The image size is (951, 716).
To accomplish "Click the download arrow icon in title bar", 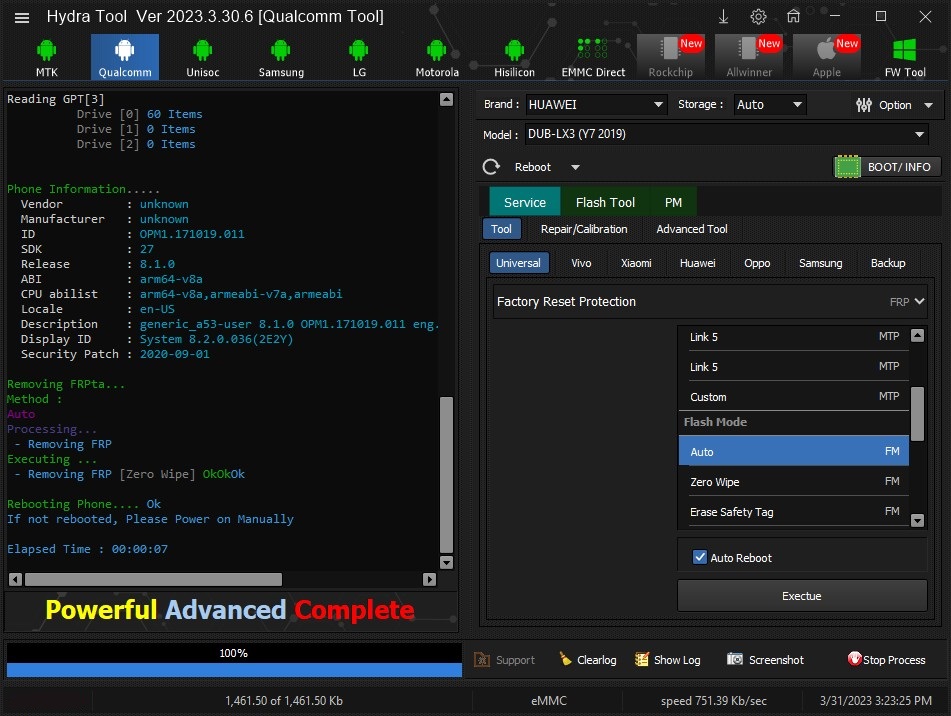I will pyautogui.click(x=724, y=17).
